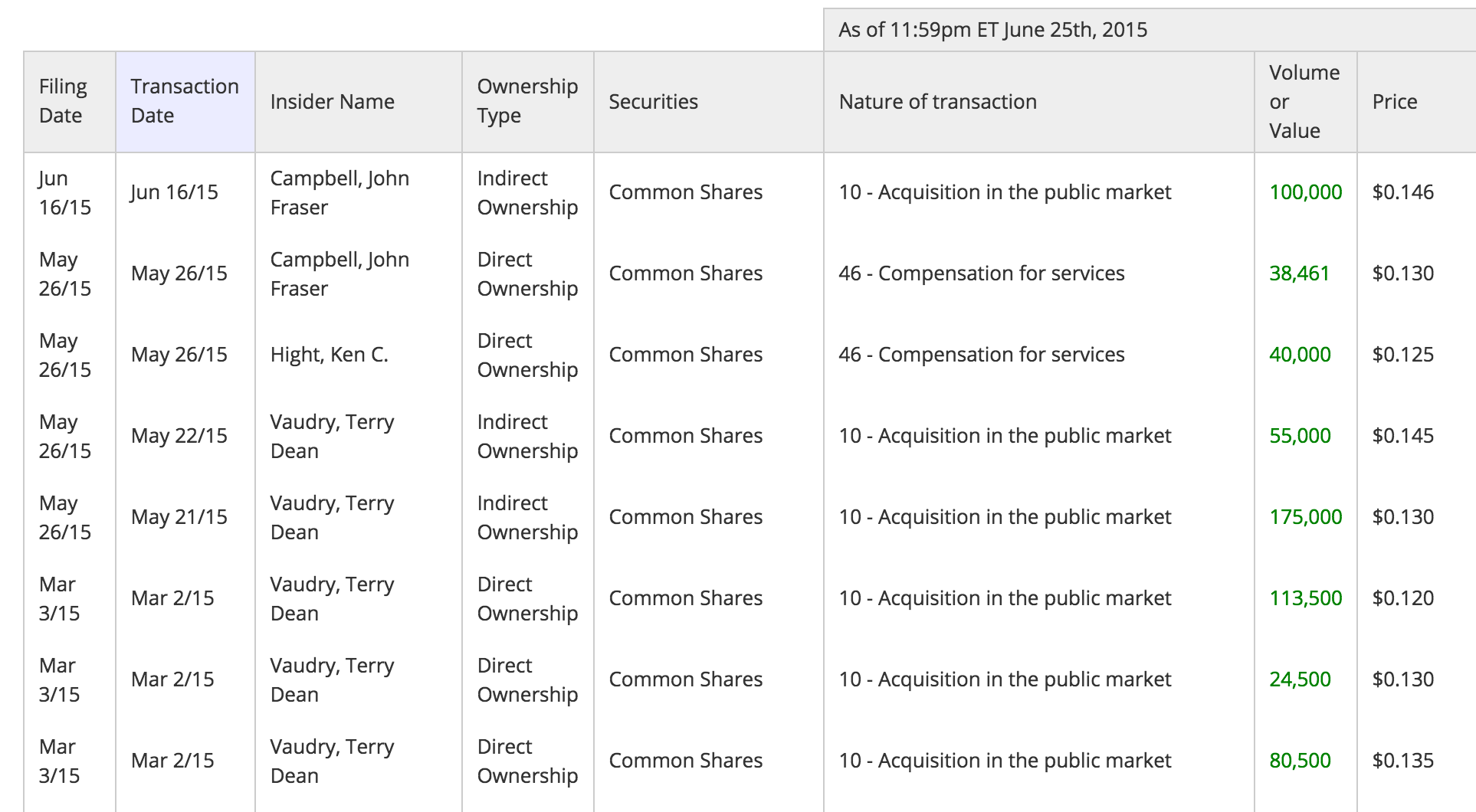Image resolution: width=1476 pixels, height=812 pixels.
Task: Click Campbell, John Fraser in Jun 16/15 row
Action: (339, 192)
